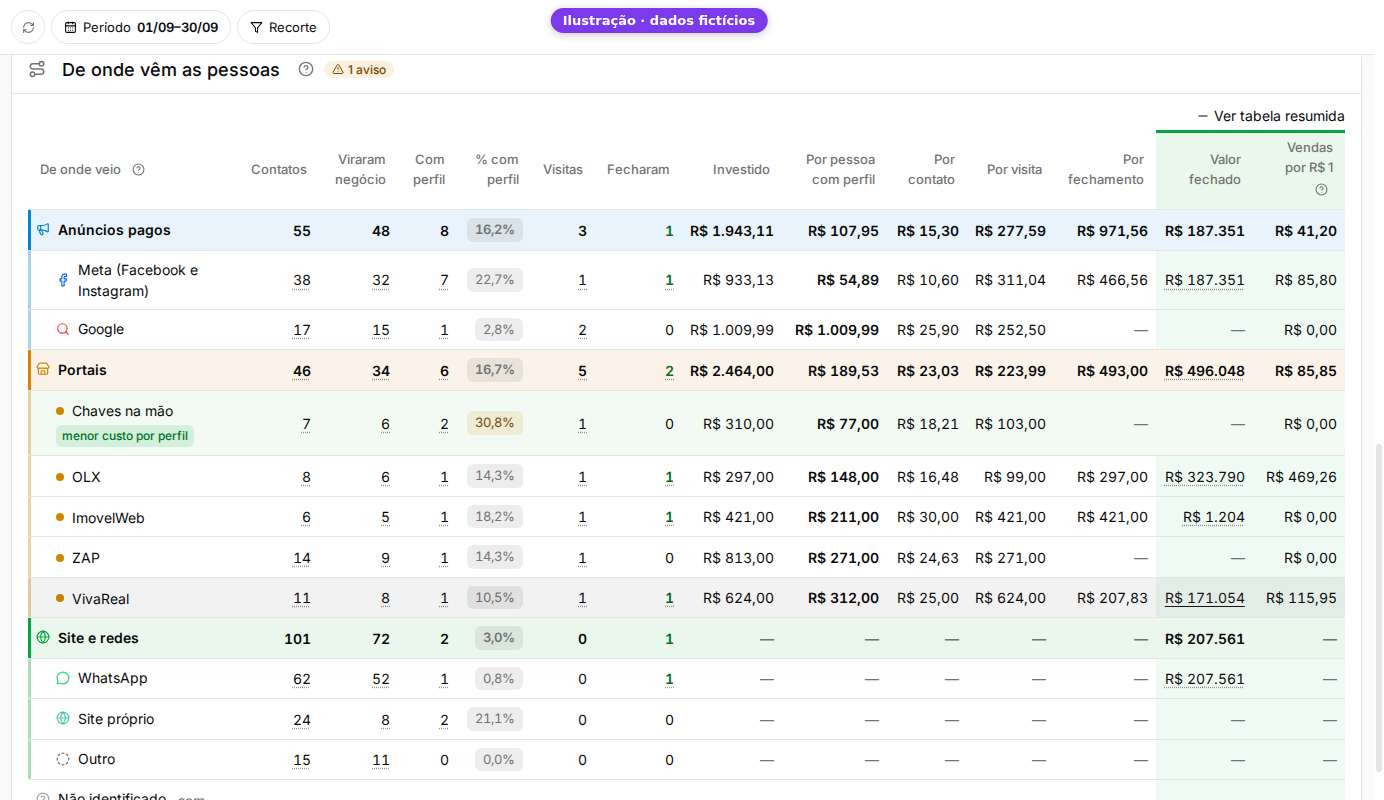Click the globe icon of Site próprio
Viewport: 1384px width, 800px height.
pyautogui.click(x=63, y=718)
